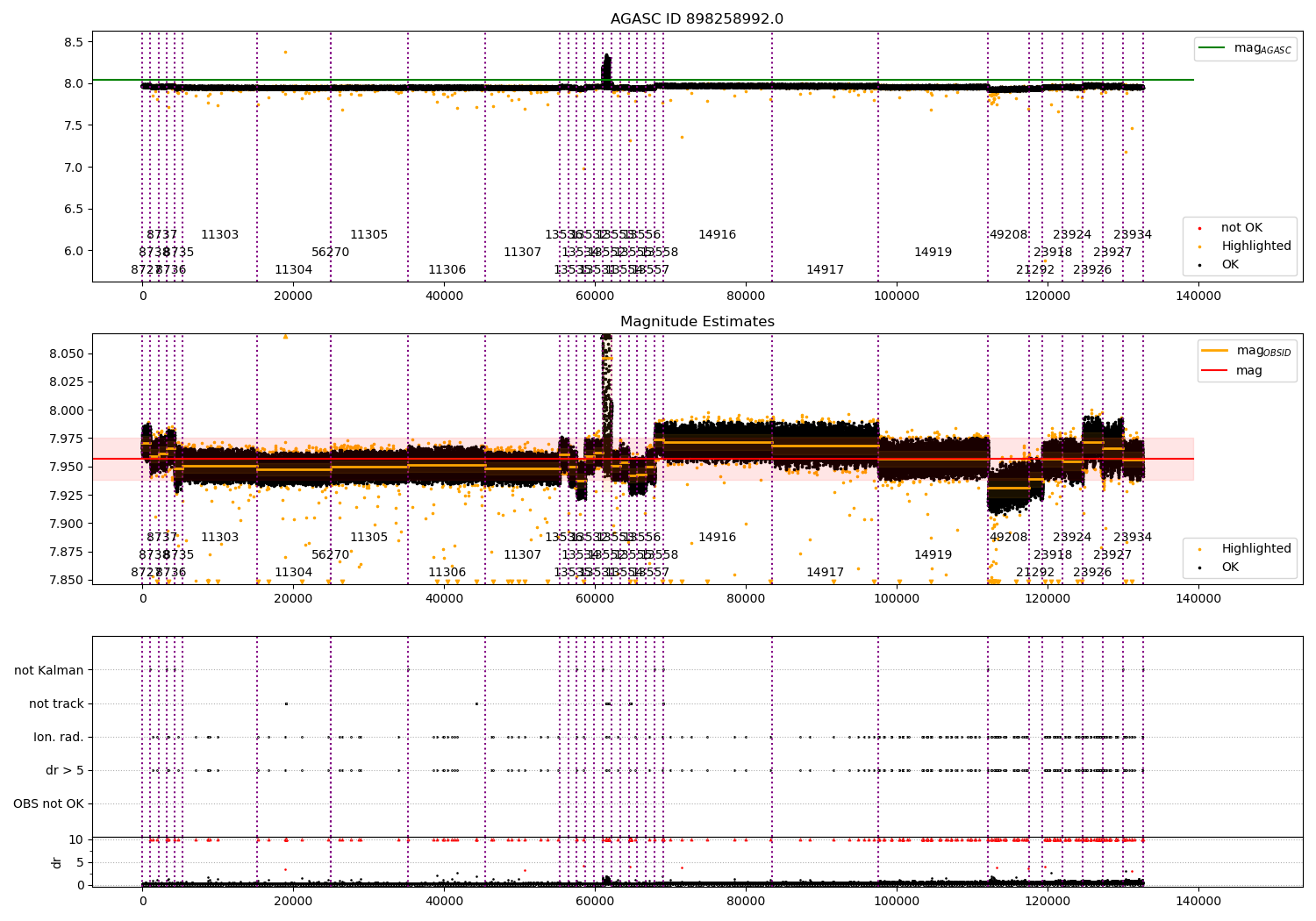Click OBSID label 49208 in the top plot
This screenshot has height=921, width=1316.
(x=1008, y=235)
